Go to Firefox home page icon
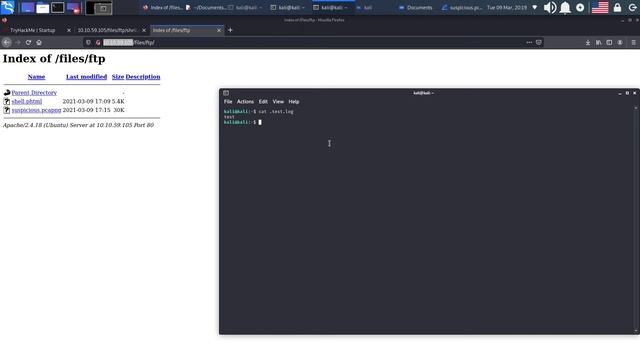The image size is (640, 360). pos(39,42)
